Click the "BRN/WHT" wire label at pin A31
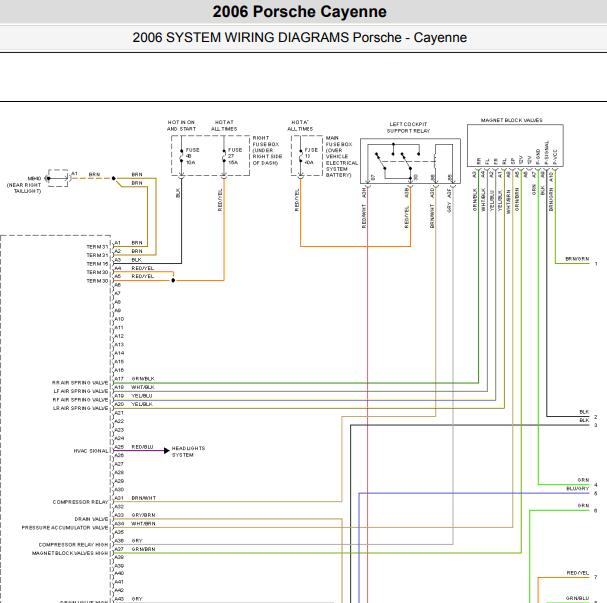Viewport: 607px width, 603px height. pyautogui.click(x=144, y=498)
